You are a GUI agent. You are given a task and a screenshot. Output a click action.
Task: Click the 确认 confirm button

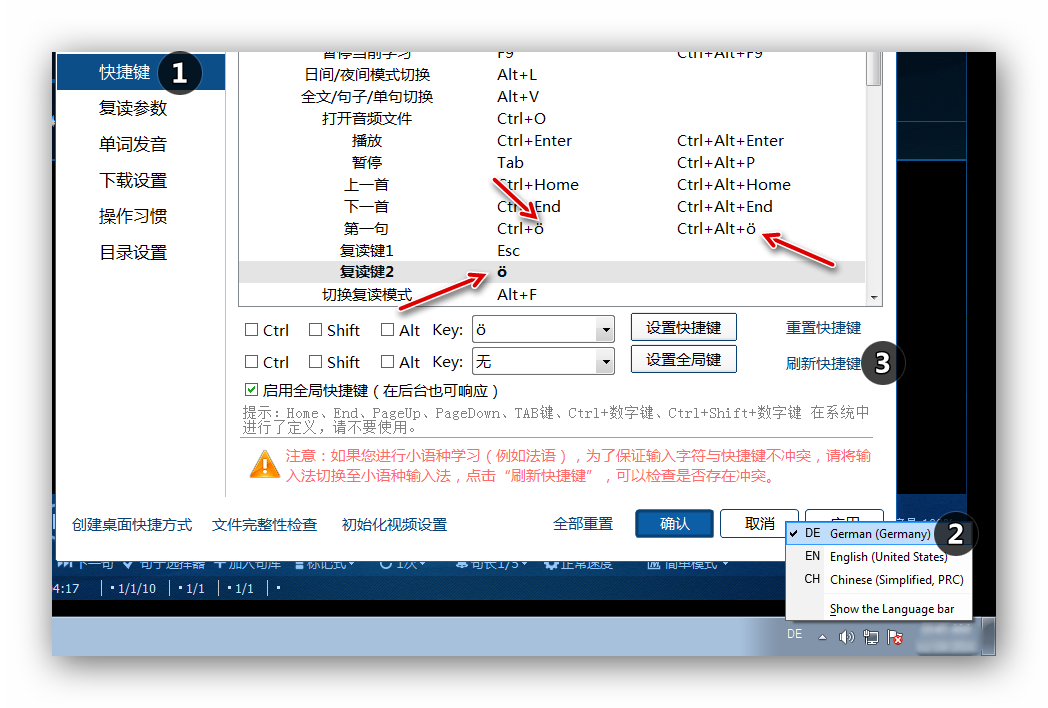tap(674, 523)
